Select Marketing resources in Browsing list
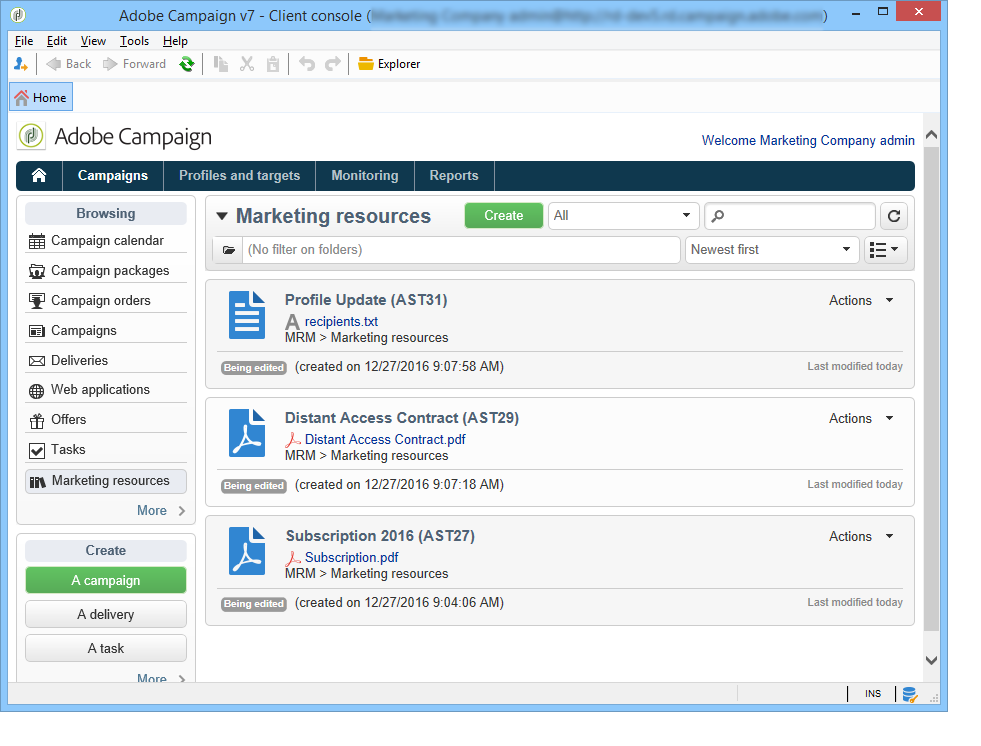981x746 pixels. coord(106,481)
